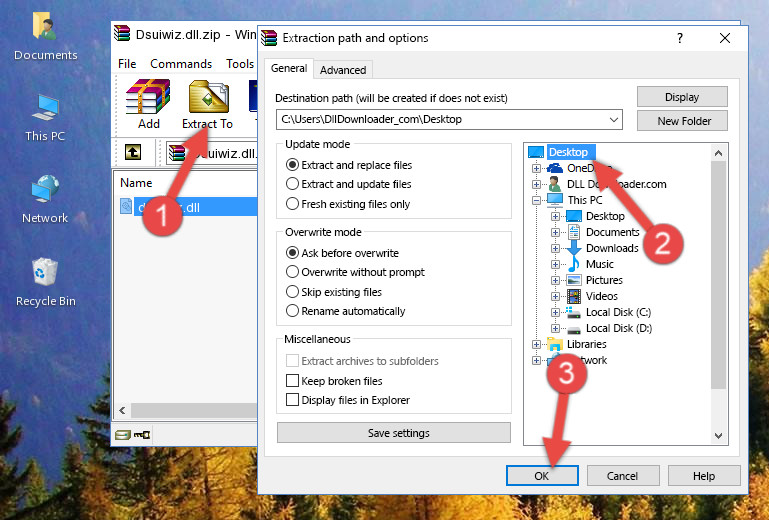The width and height of the screenshot is (769, 520).
Task: Click the up one level arrow icon
Action: pos(133,153)
